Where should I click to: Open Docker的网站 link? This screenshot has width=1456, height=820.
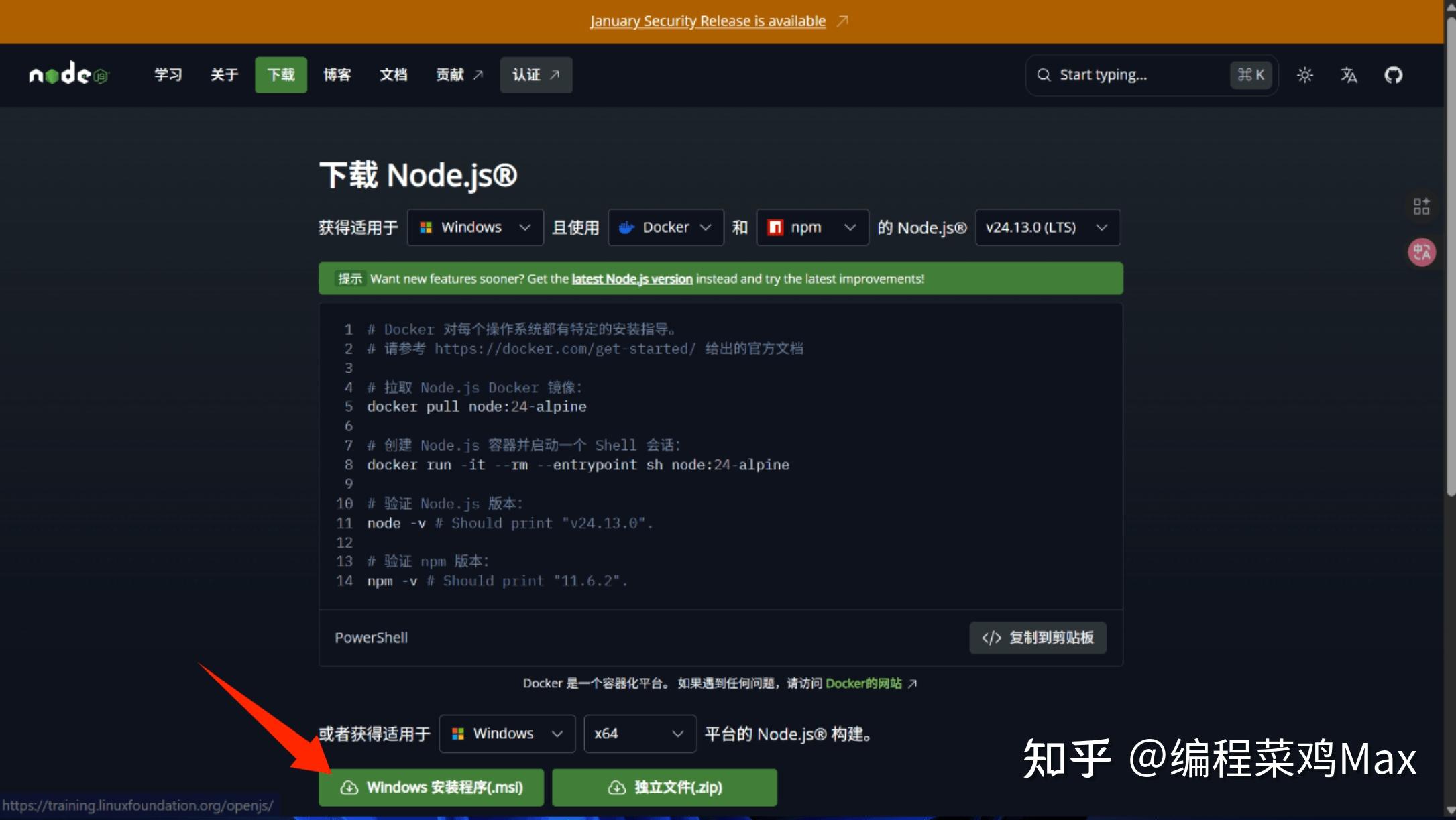tap(864, 683)
